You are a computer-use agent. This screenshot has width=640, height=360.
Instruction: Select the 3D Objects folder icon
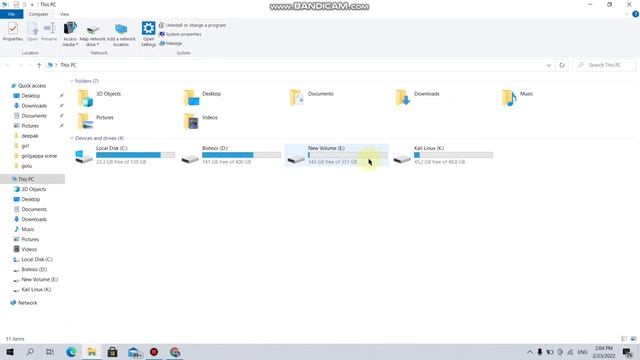tap(85, 98)
